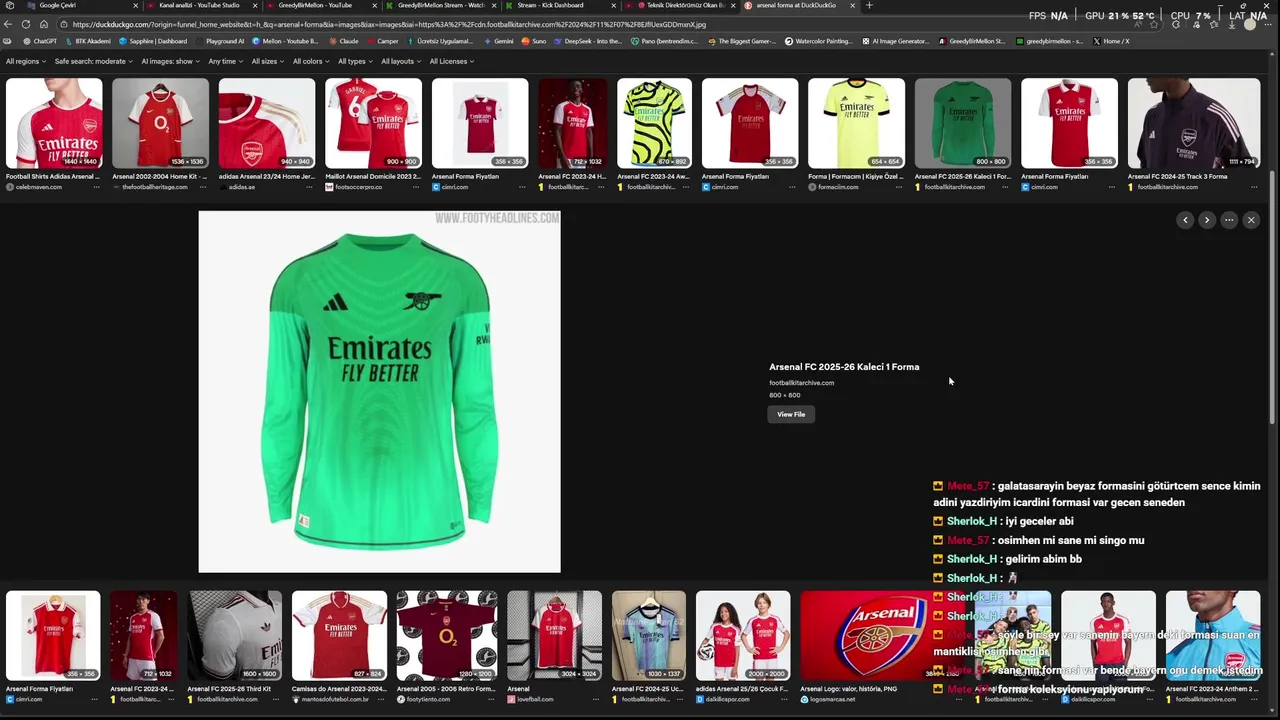Open the Sapphire | Dashboard bookmark

[x=153, y=41]
